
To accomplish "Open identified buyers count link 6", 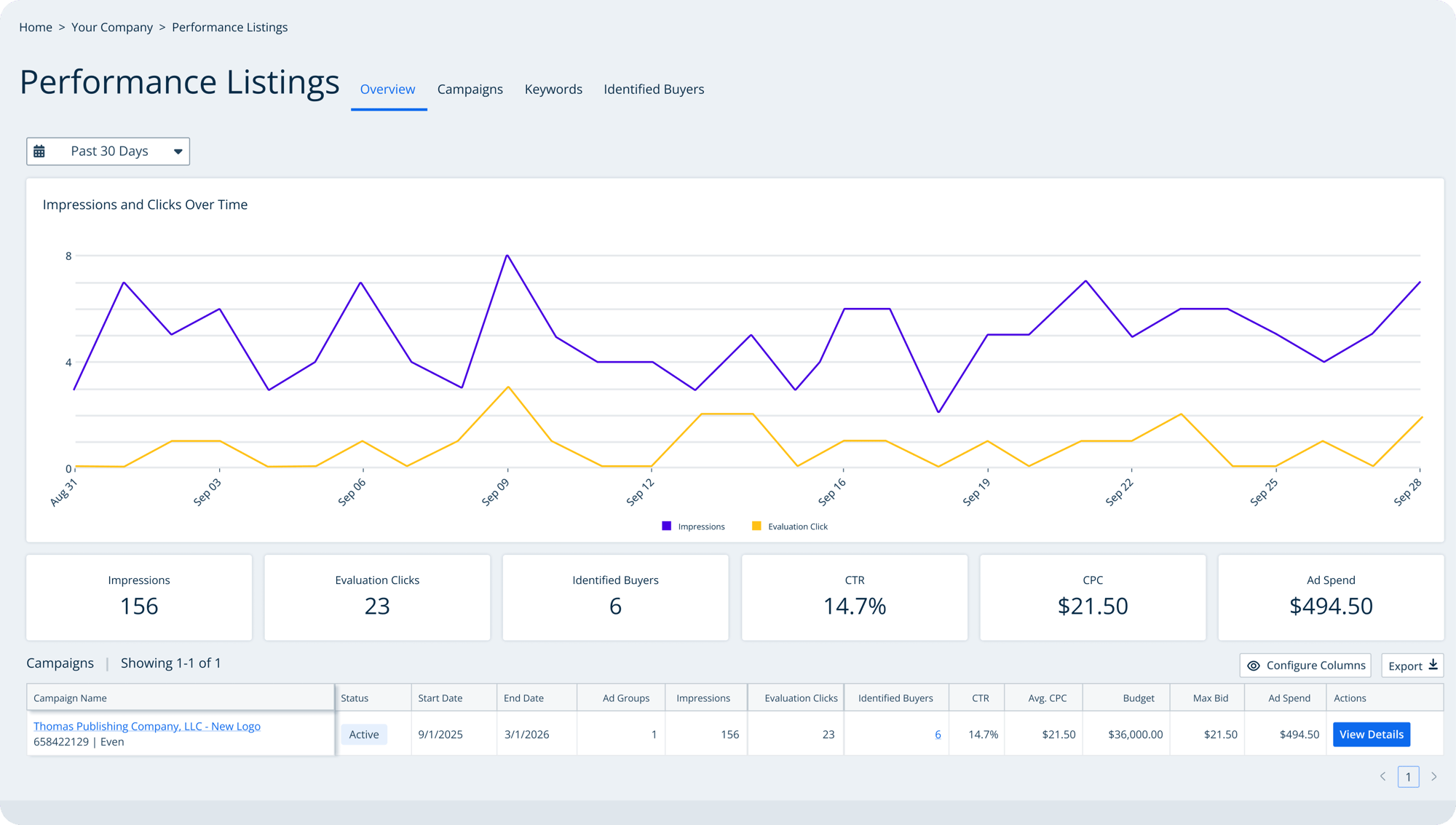I will pyautogui.click(x=938, y=735).
